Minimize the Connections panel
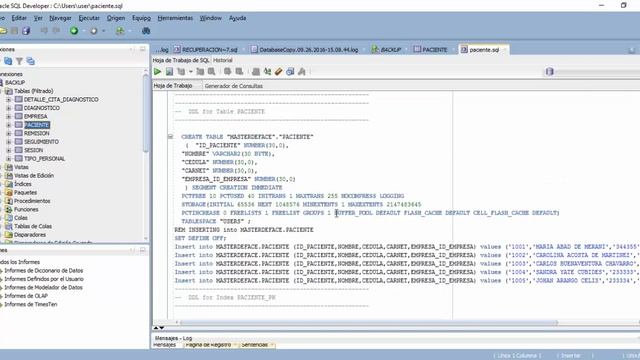640x360 pixels. coord(142,49)
